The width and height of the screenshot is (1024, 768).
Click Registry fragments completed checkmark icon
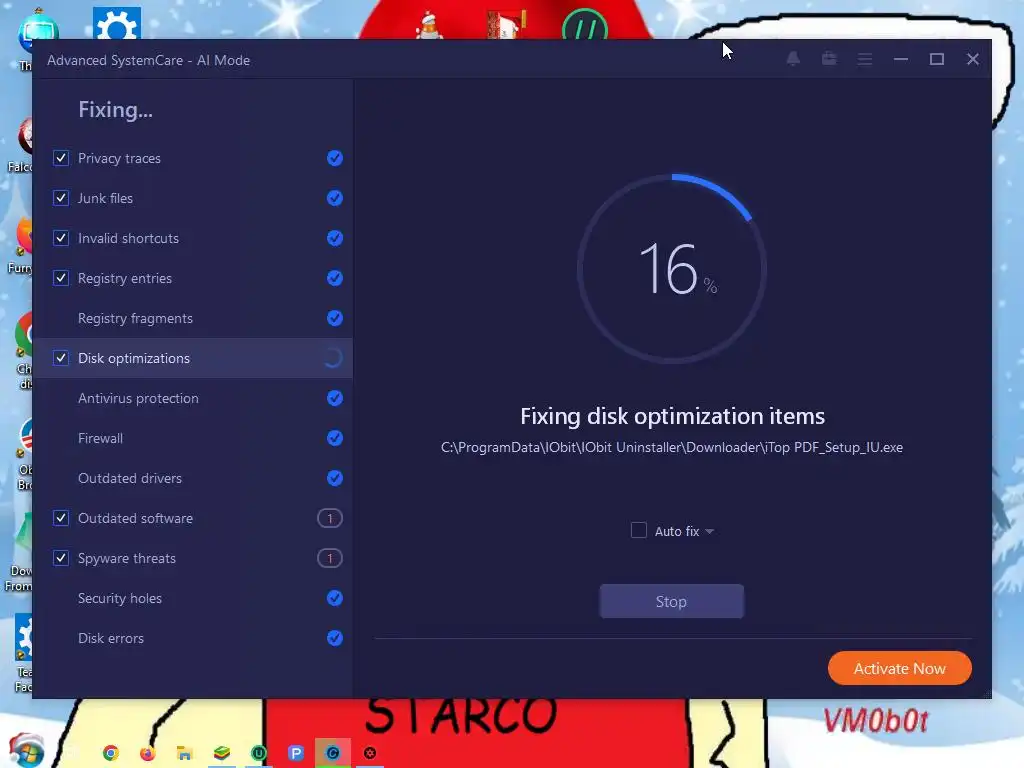pos(334,318)
